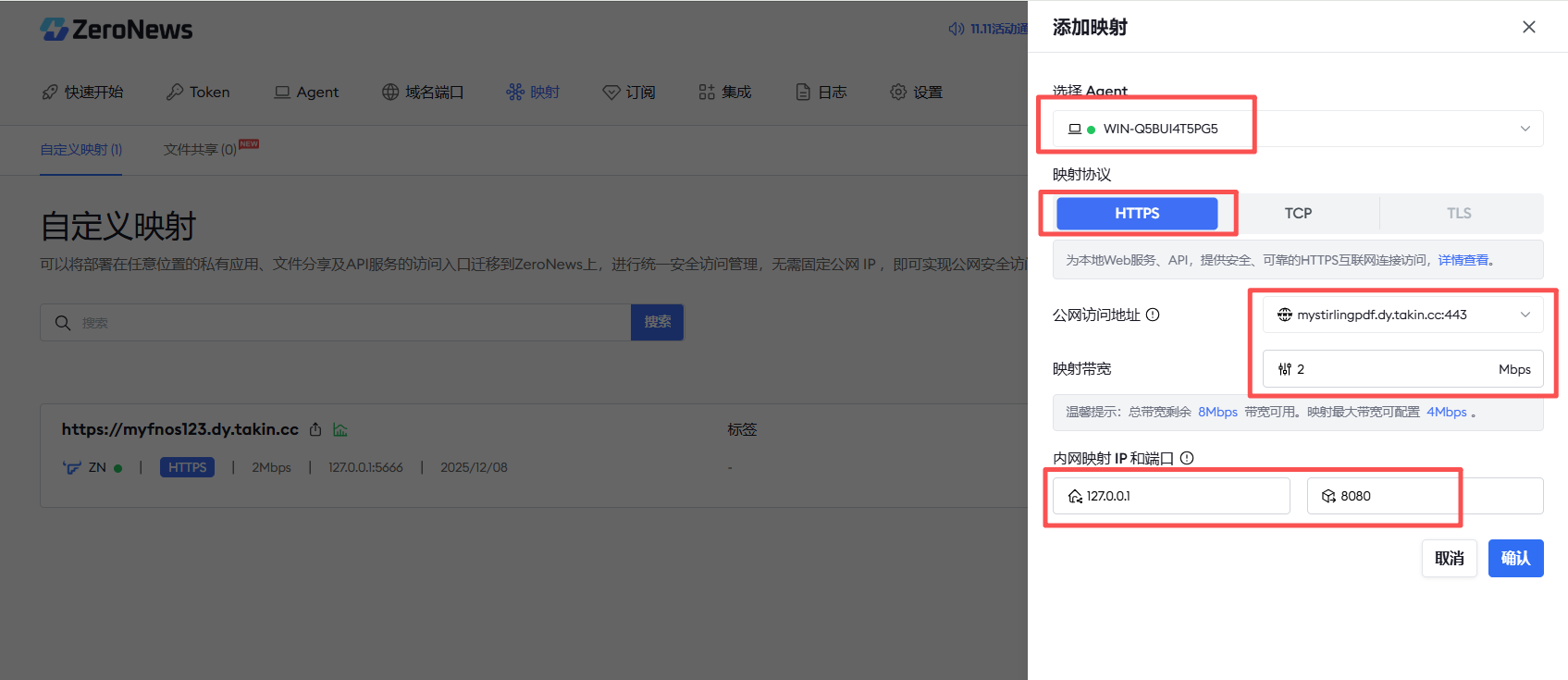Click info icon next to 内网映射 IP 和端口
Image resolution: width=1568 pixels, height=680 pixels.
tap(1187, 458)
